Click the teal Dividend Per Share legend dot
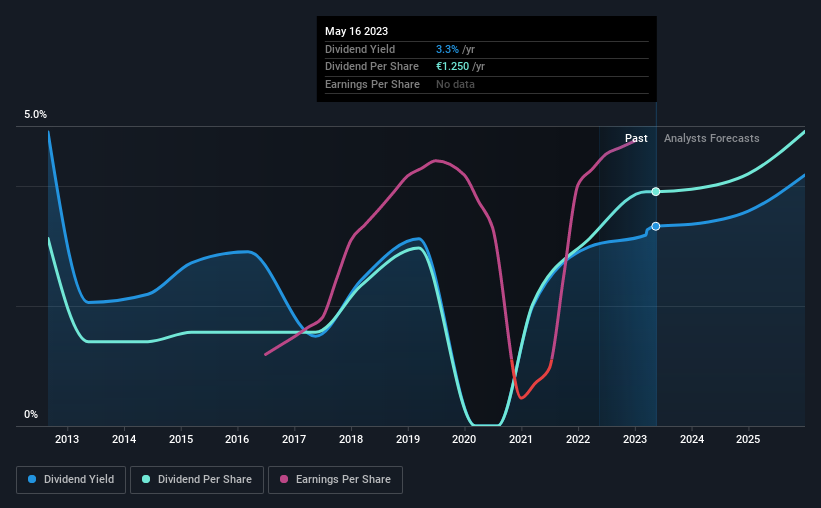The width and height of the screenshot is (821, 508). click(146, 479)
